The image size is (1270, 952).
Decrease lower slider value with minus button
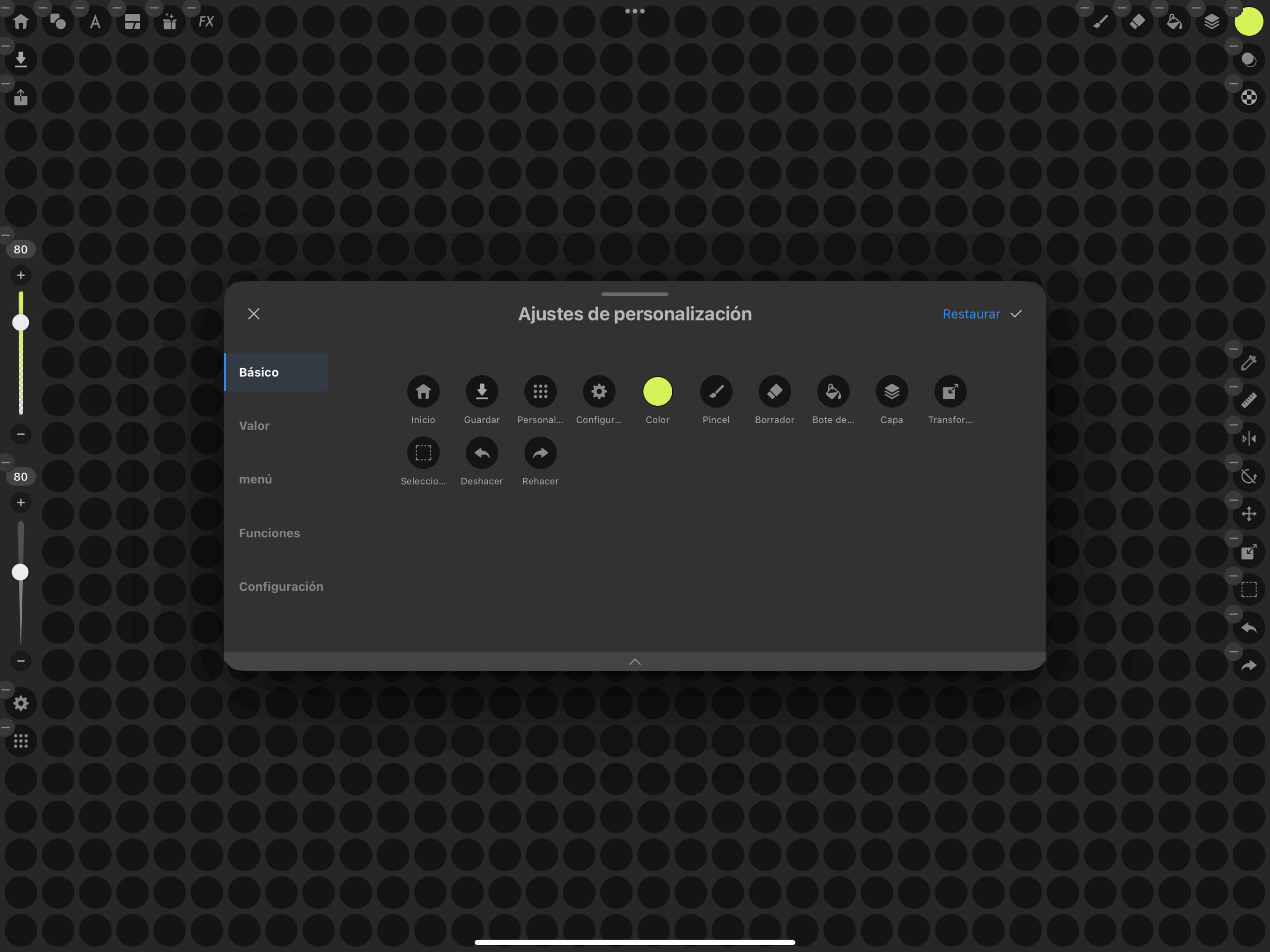(x=21, y=661)
